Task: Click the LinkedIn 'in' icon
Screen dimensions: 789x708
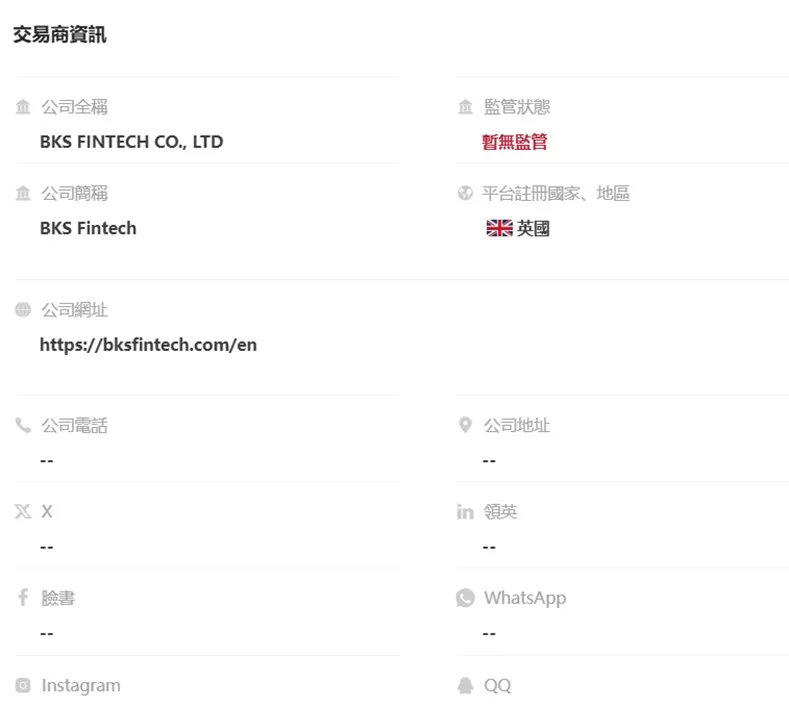Action: (465, 512)
